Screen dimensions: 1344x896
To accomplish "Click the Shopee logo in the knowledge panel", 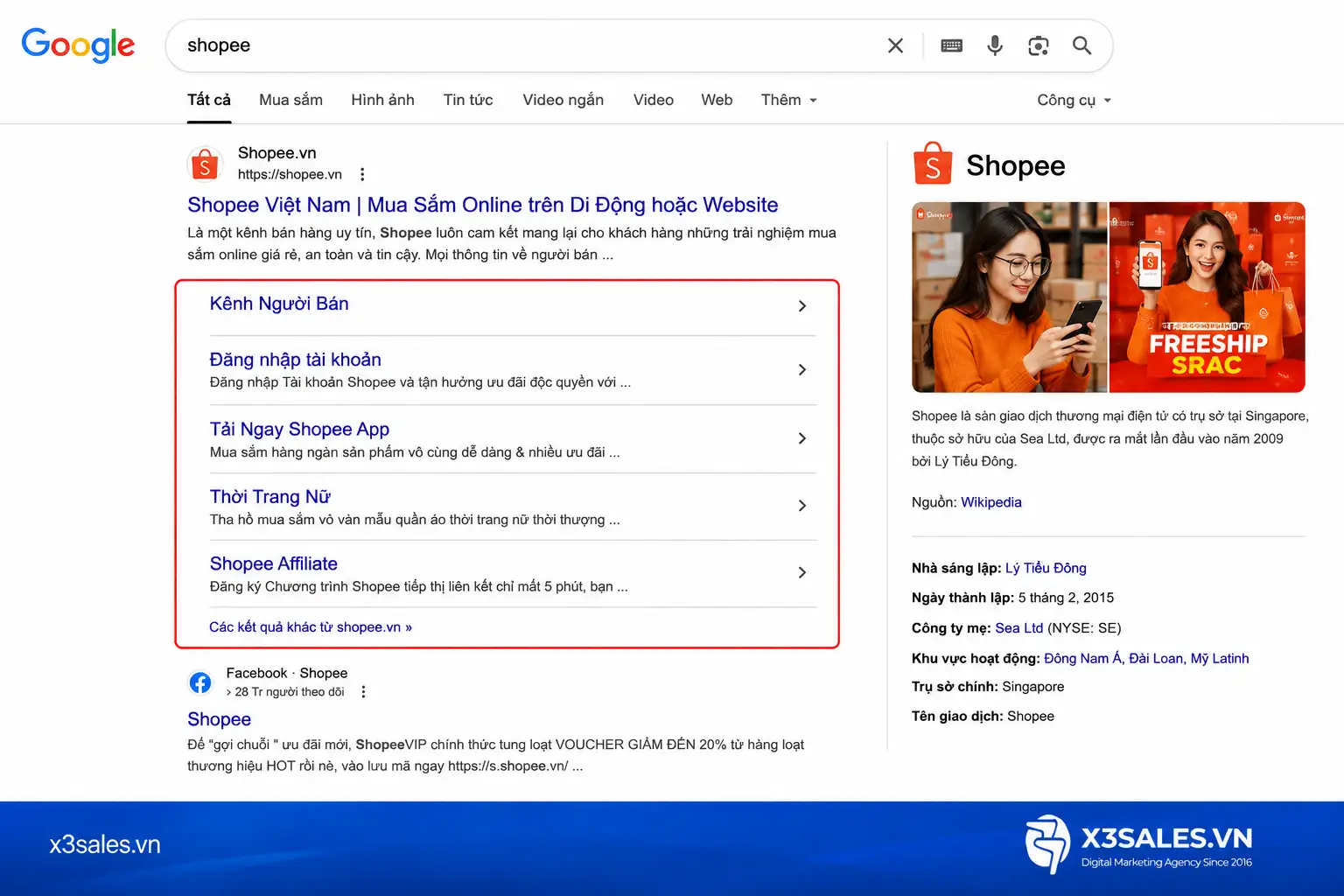I will coord(933,164).
